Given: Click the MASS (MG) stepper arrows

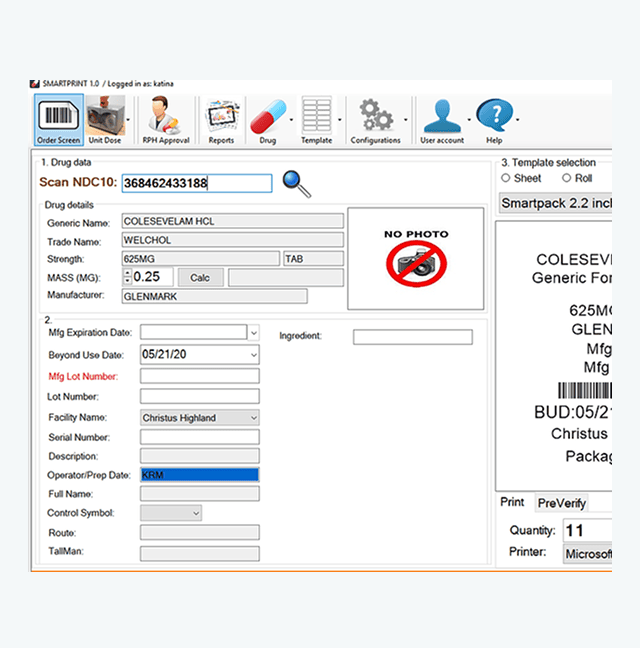Looking at the screenshot, I should click(x=127, y=277).
